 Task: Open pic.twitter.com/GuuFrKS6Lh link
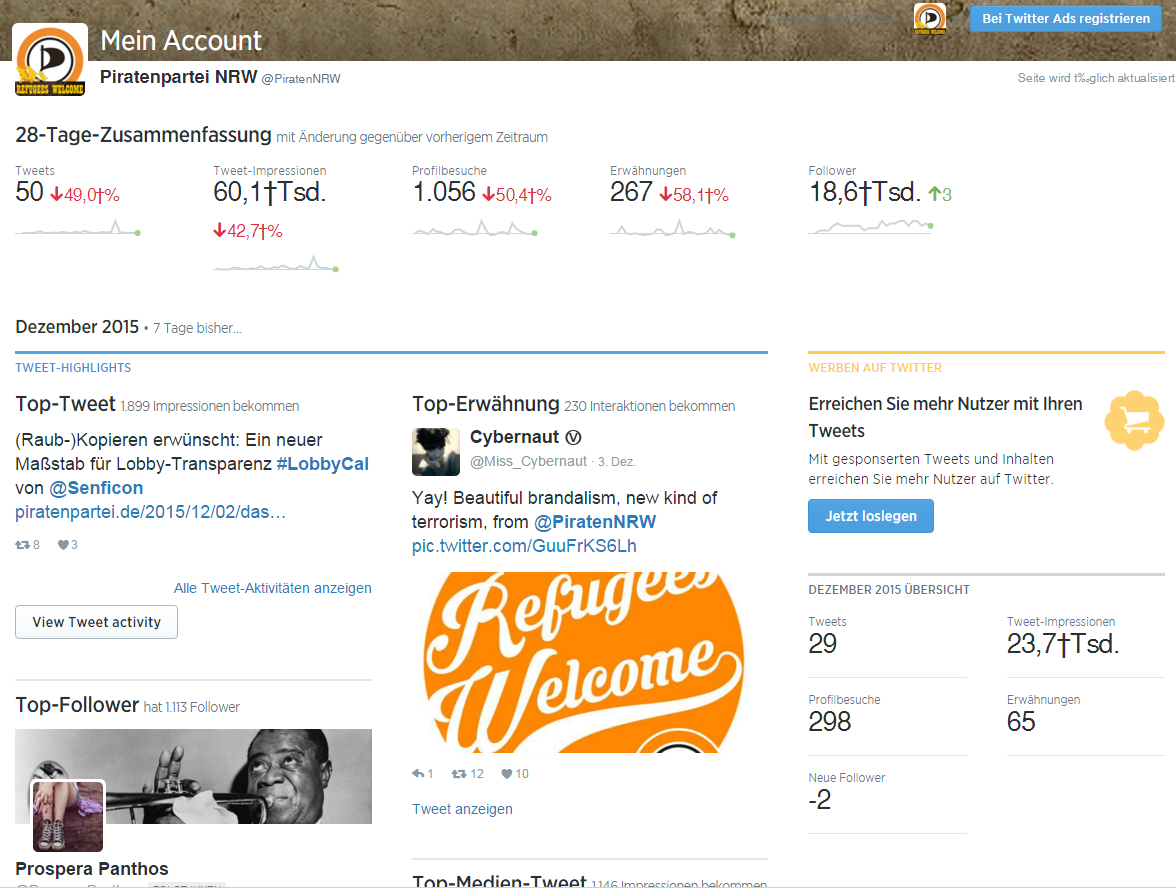point(524,545)
